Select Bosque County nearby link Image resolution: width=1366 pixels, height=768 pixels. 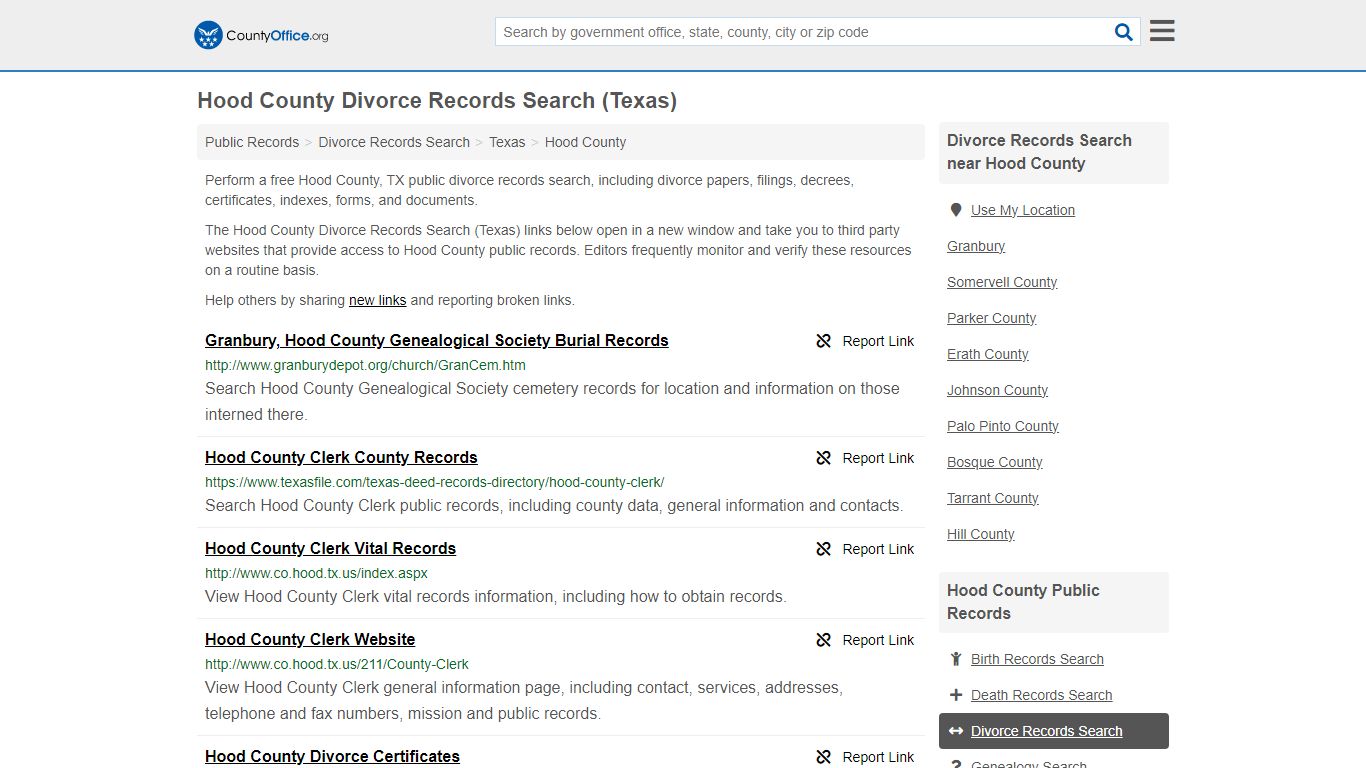pos(994,462)
